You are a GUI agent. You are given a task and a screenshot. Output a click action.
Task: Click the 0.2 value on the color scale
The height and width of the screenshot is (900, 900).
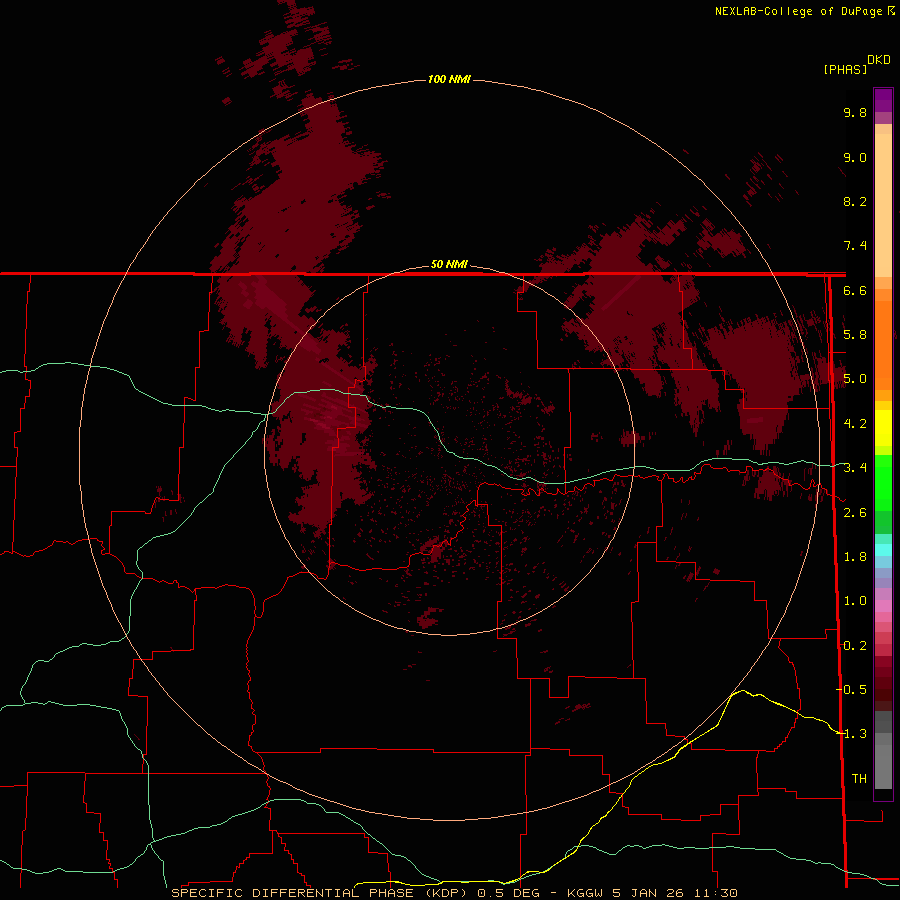point(855,646)
